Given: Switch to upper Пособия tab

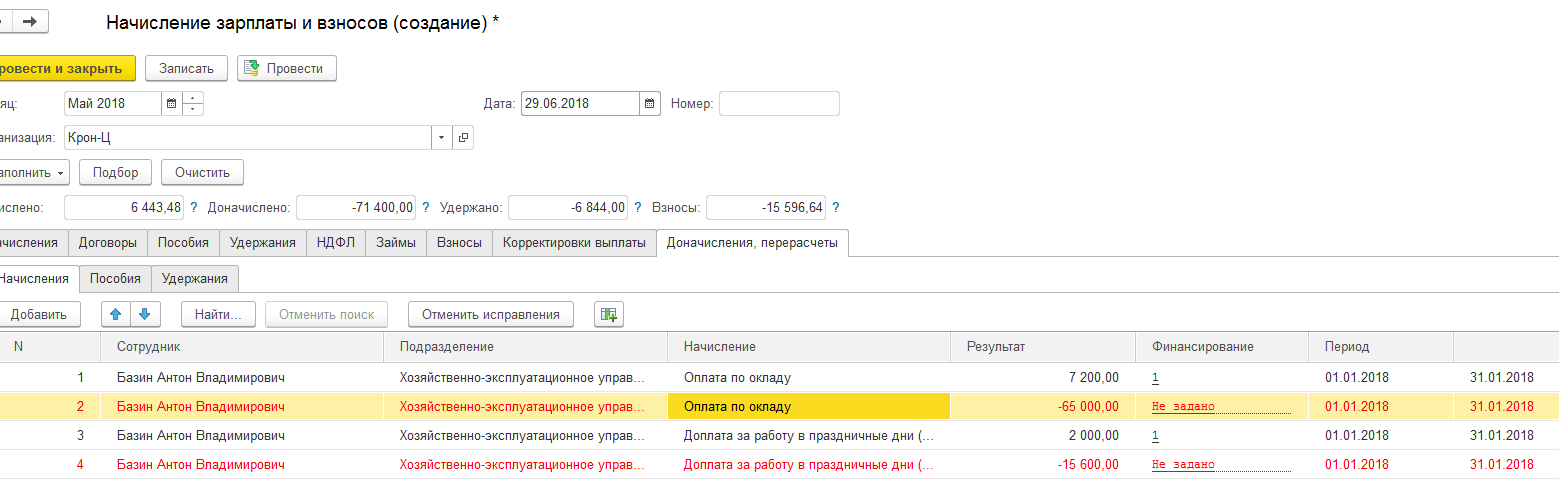Looking at the screenshot, I should pyautogui.click(x=183, y=243).
